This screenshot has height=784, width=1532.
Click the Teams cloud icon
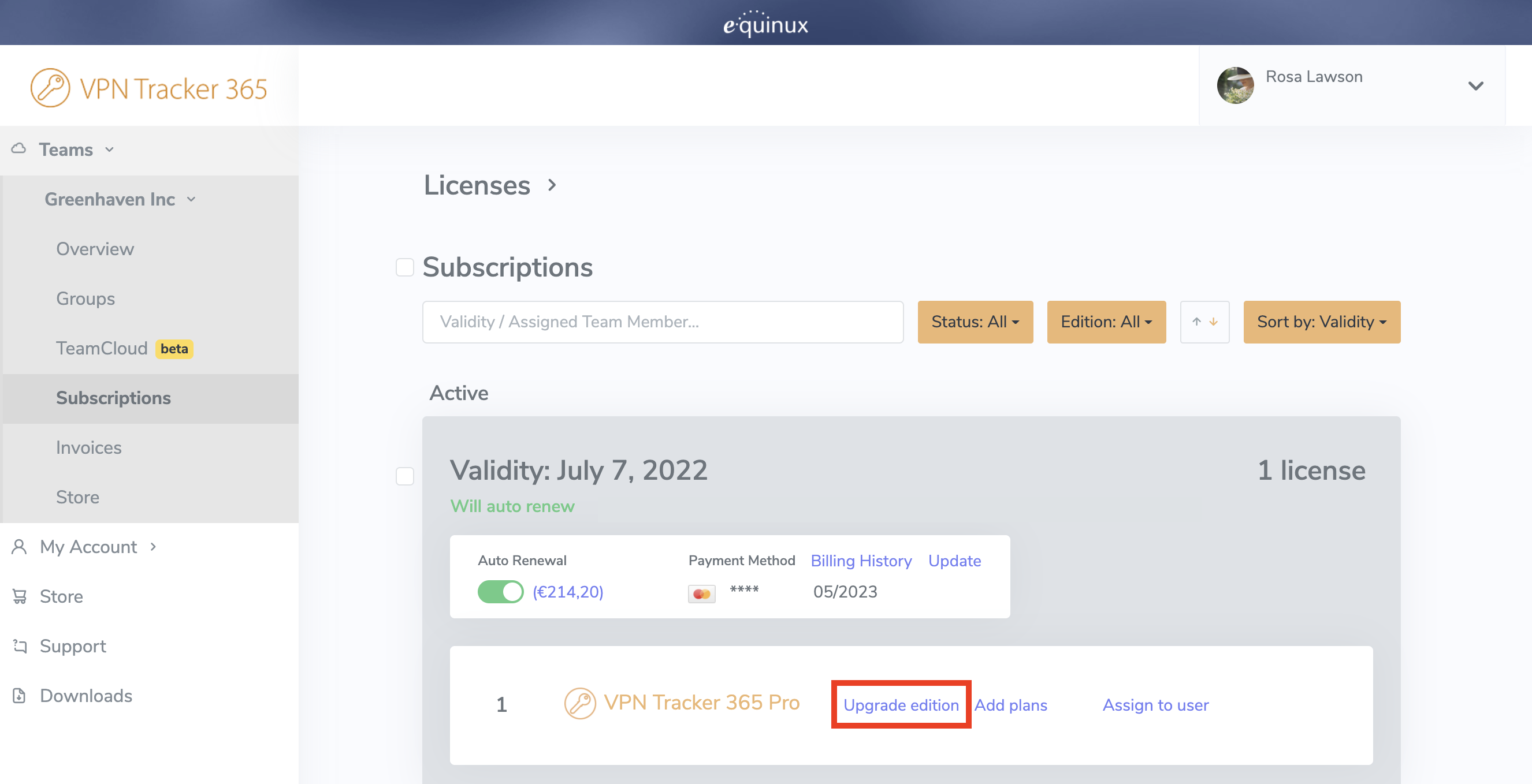(19, 148)
